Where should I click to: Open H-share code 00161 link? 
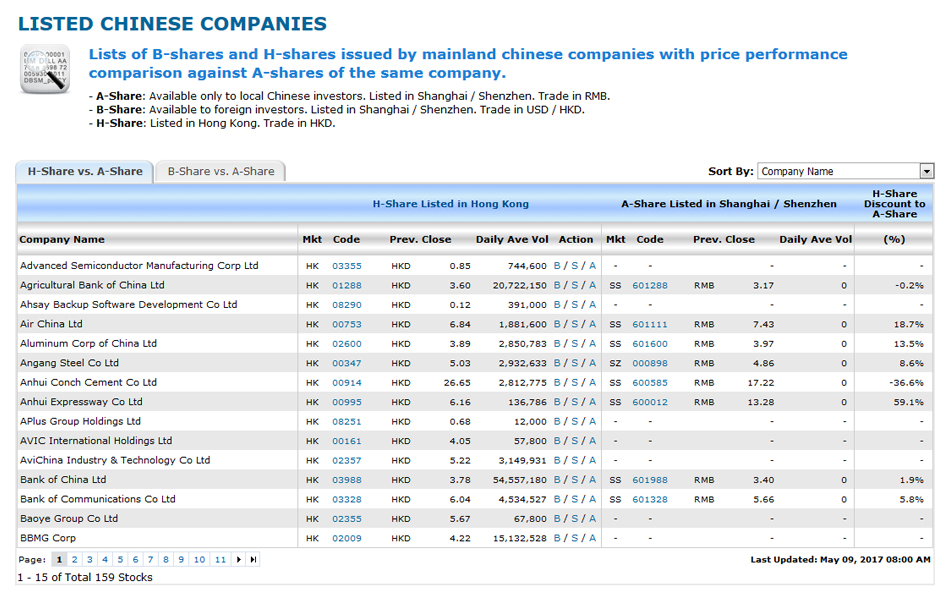tap(347, 441)
